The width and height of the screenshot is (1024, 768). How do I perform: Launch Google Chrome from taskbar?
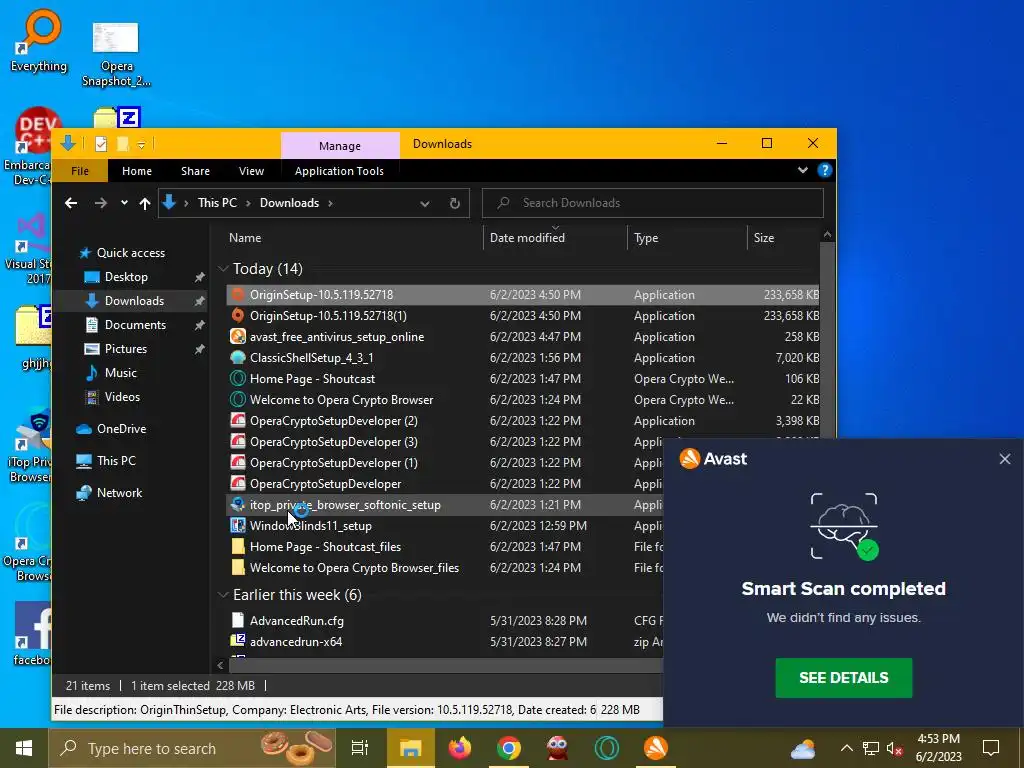click(509, 748)
